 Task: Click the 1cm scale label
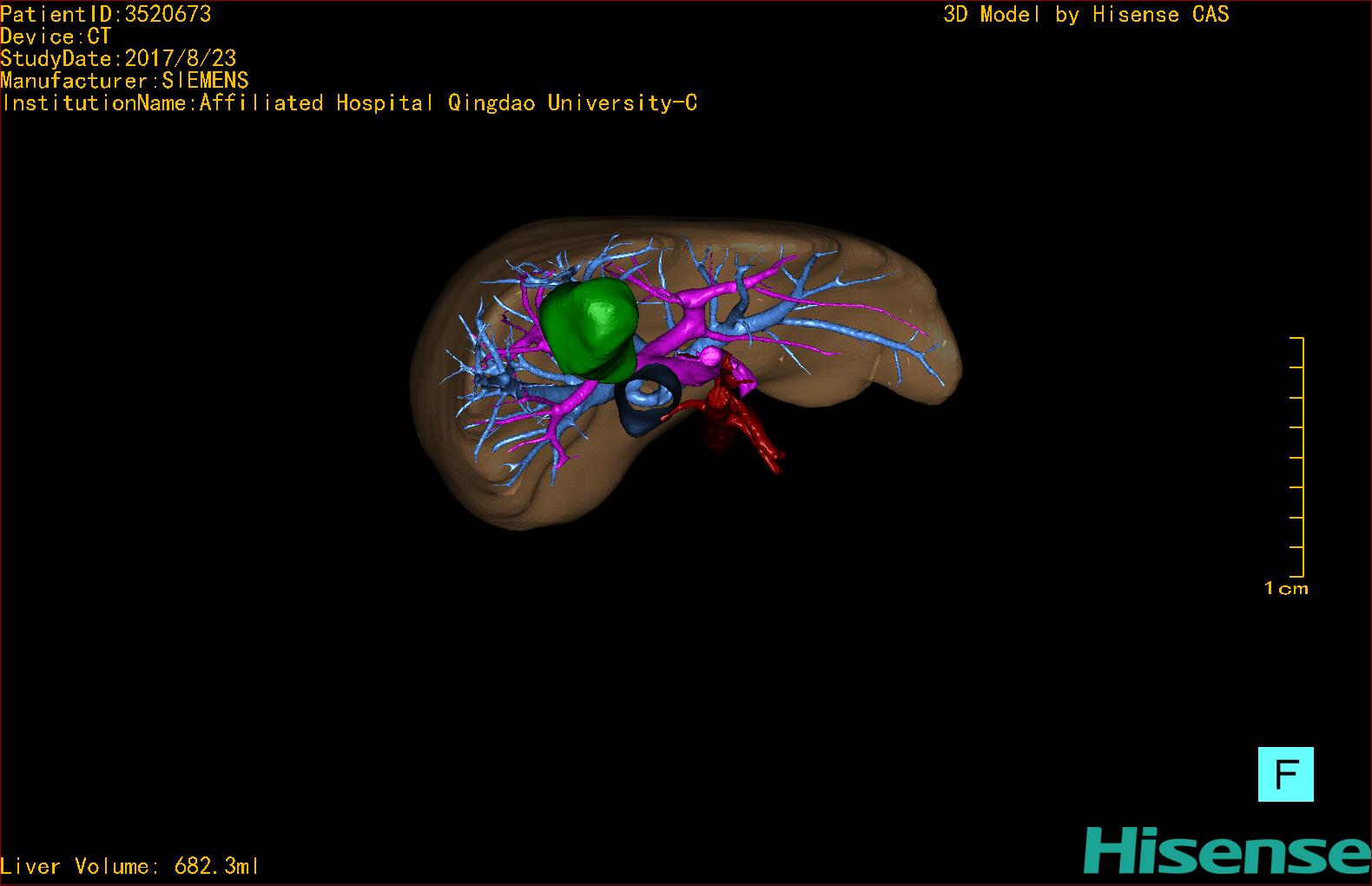[1286, 588]
